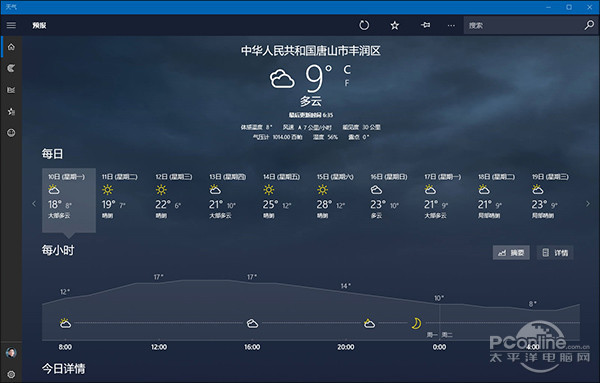Click the current condition text 多云
600x383 pixels.
pos(311,101)
